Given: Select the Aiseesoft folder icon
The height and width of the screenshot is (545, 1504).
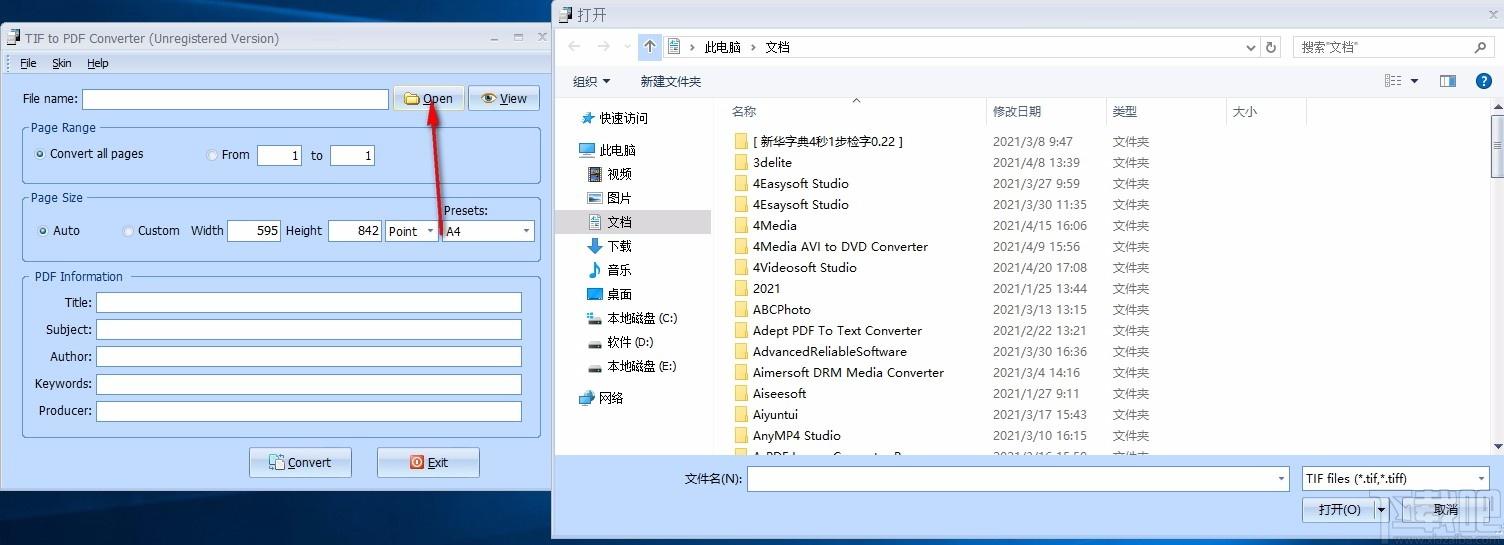Looking at the screenshot, I should 741,393.
